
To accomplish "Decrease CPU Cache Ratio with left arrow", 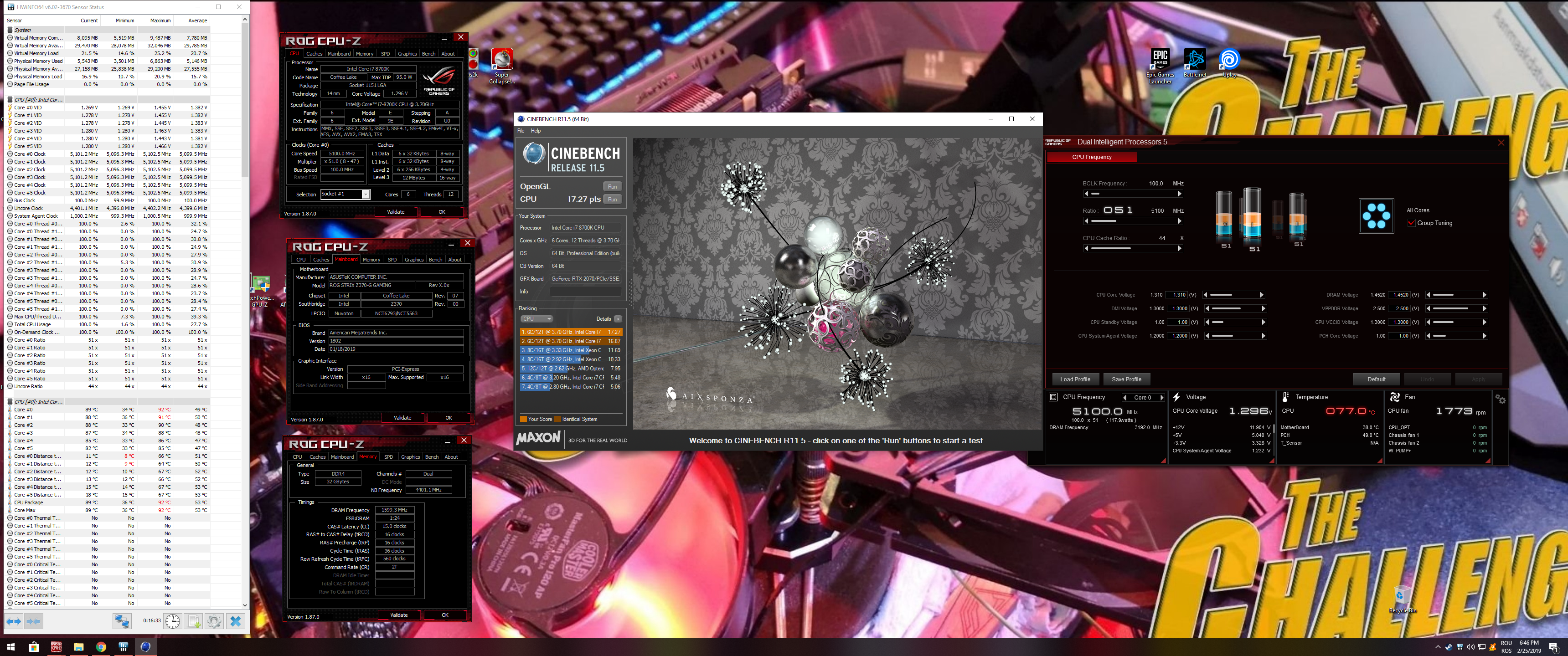I will click(1086, 248).
